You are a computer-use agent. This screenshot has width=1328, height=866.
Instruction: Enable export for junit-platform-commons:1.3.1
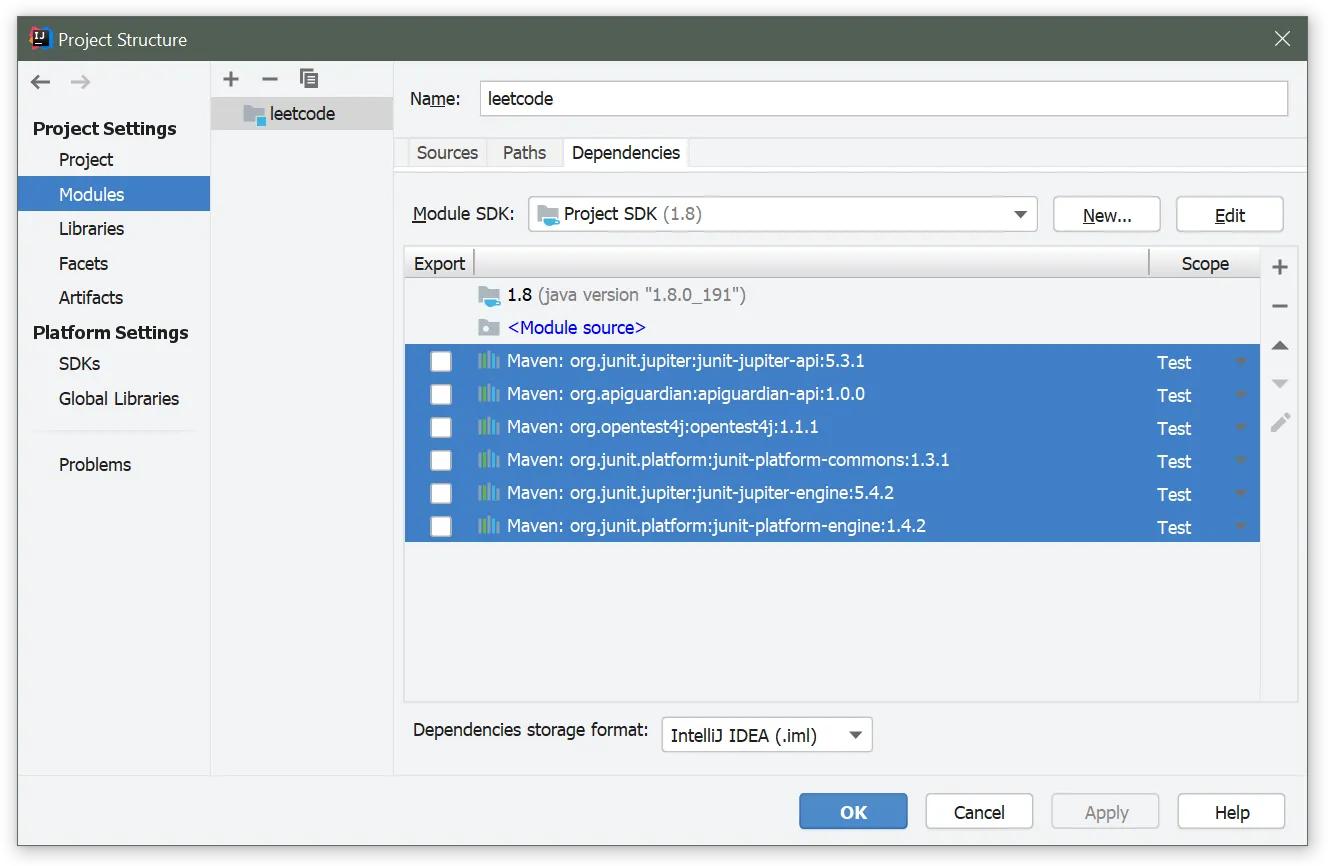point(441,461)
